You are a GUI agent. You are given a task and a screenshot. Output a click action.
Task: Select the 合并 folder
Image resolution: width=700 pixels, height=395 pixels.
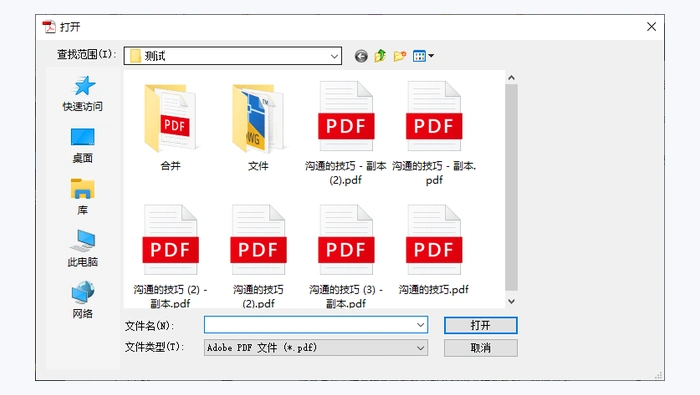(171, 128)
